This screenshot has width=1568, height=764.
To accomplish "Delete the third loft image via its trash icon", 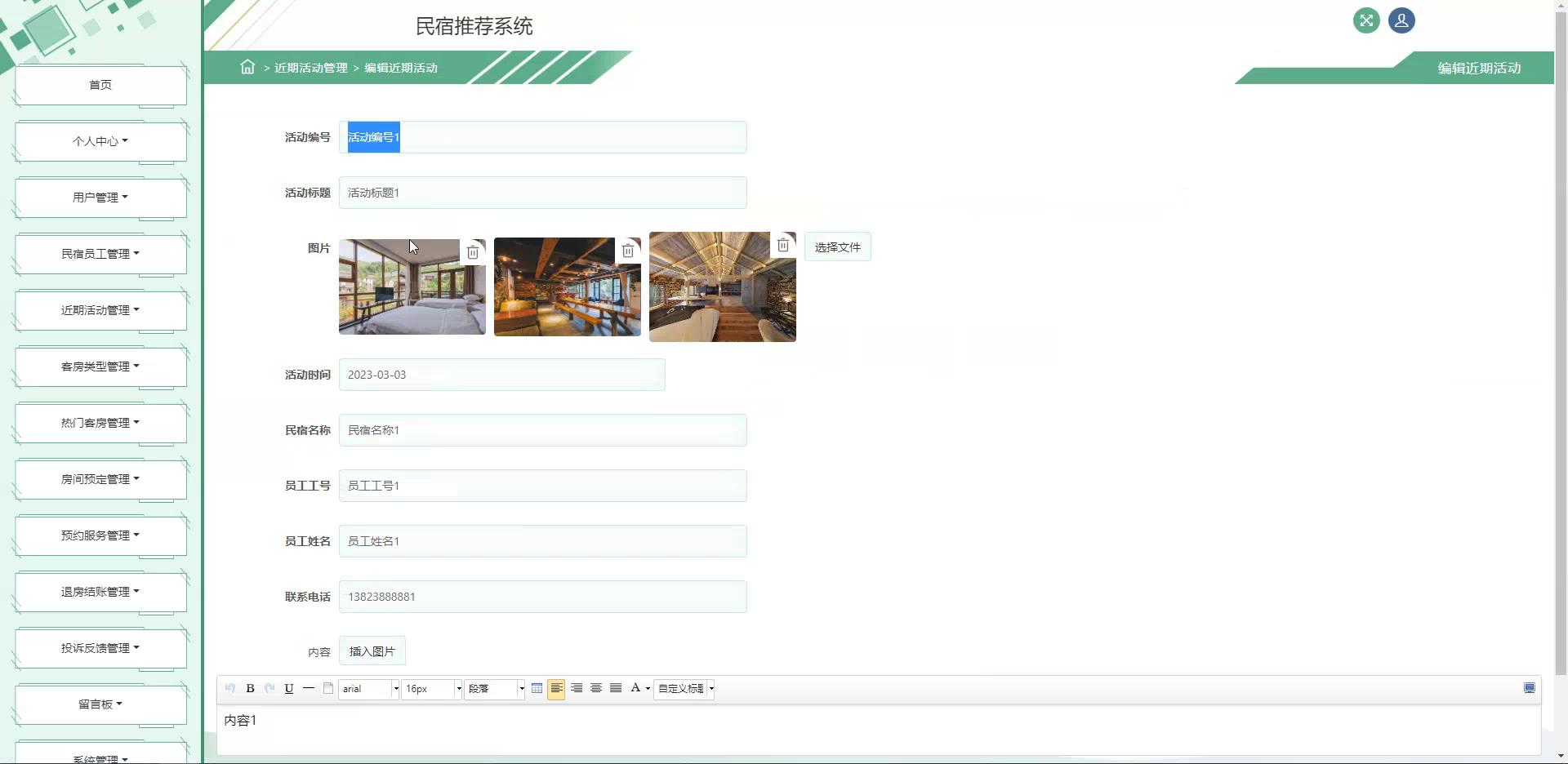I will (x=783, y=245).
